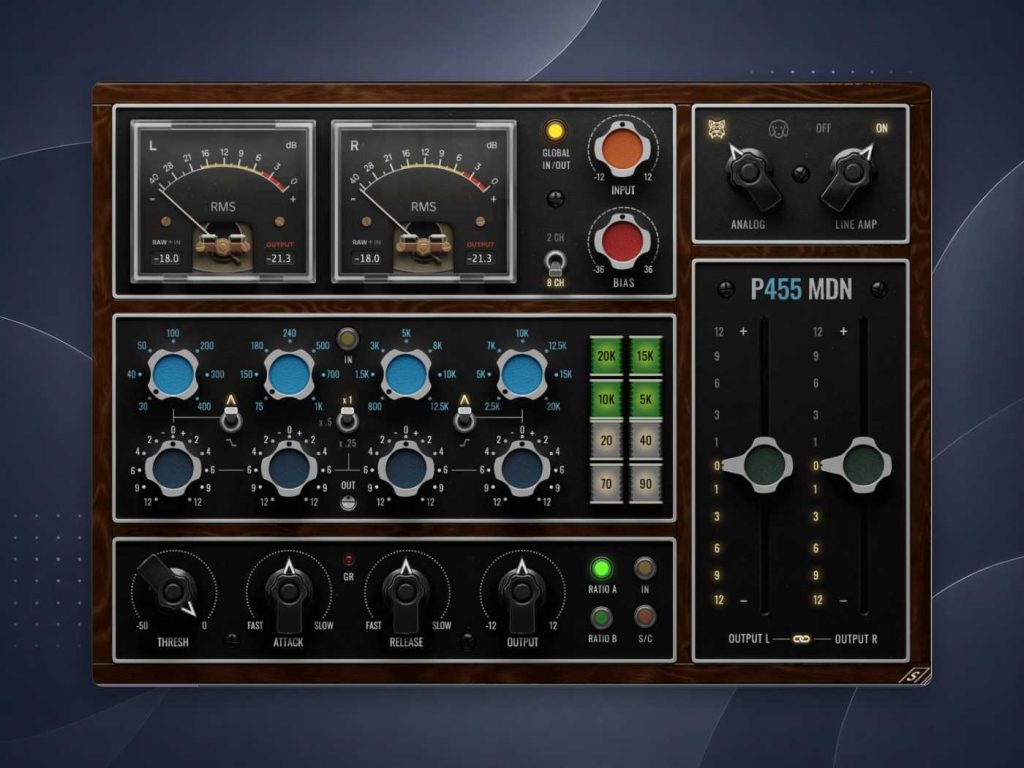This screenshot has height=768, width=1024.
Task: Toggle the output L/R link chain icon
Action: click(801, 639)
